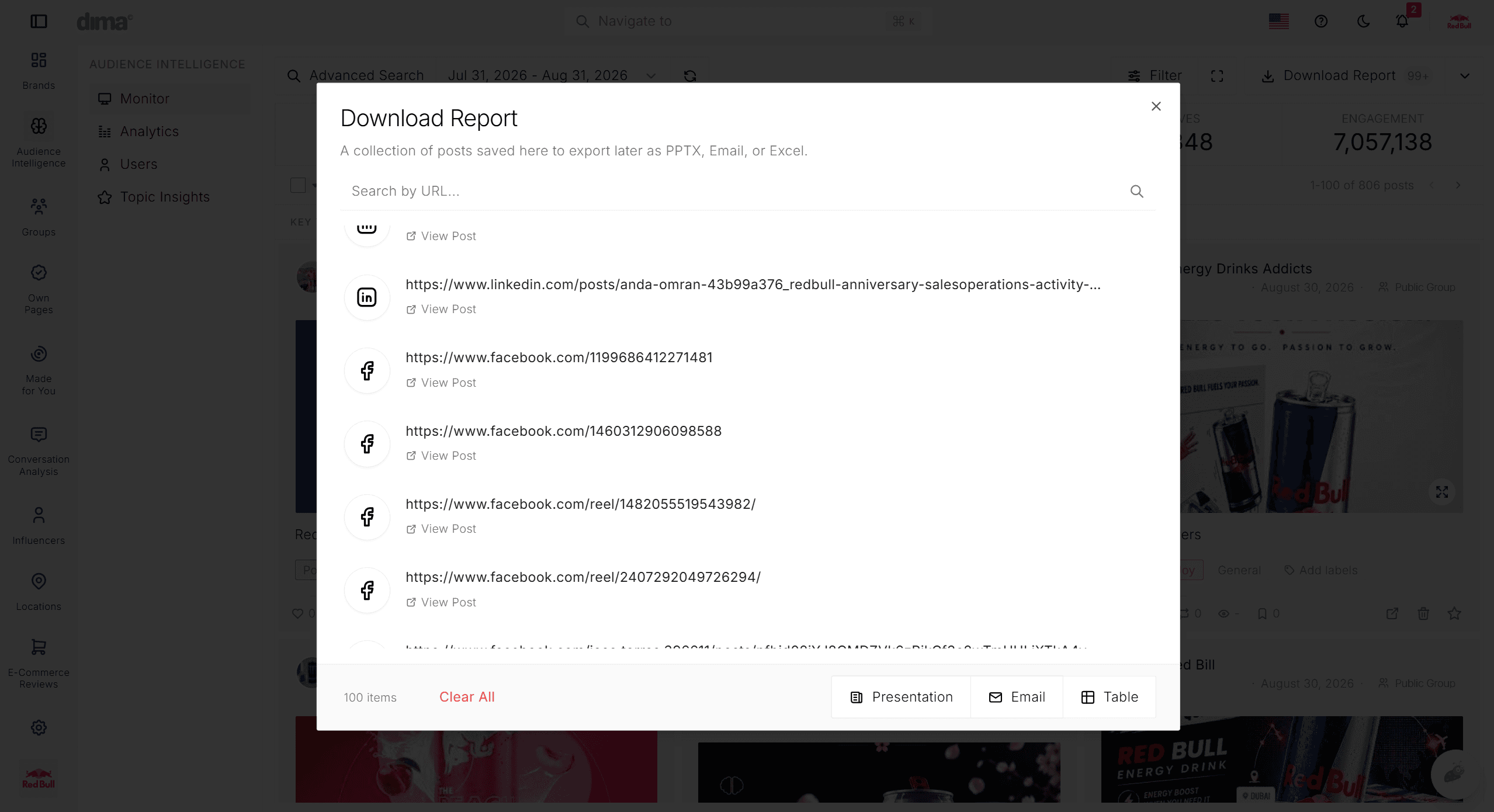This screenshot has width=1494, height=812.
Task: Select Users menu item
Action: tap(171, 164)
